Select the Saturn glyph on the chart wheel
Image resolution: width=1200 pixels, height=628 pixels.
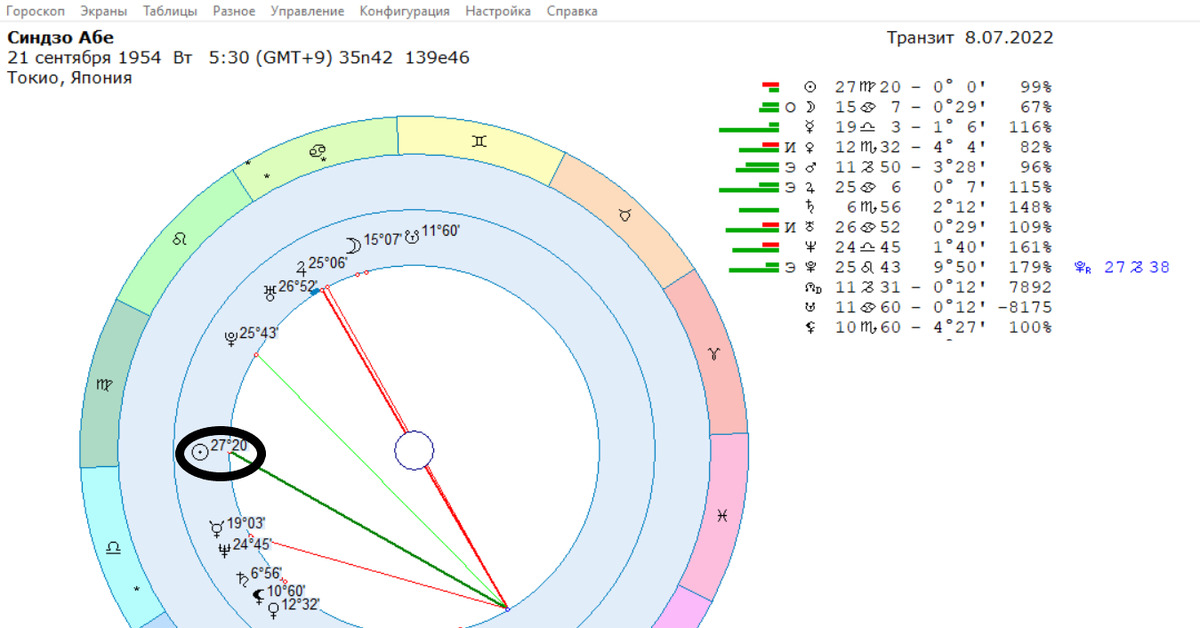pos(241,577)
